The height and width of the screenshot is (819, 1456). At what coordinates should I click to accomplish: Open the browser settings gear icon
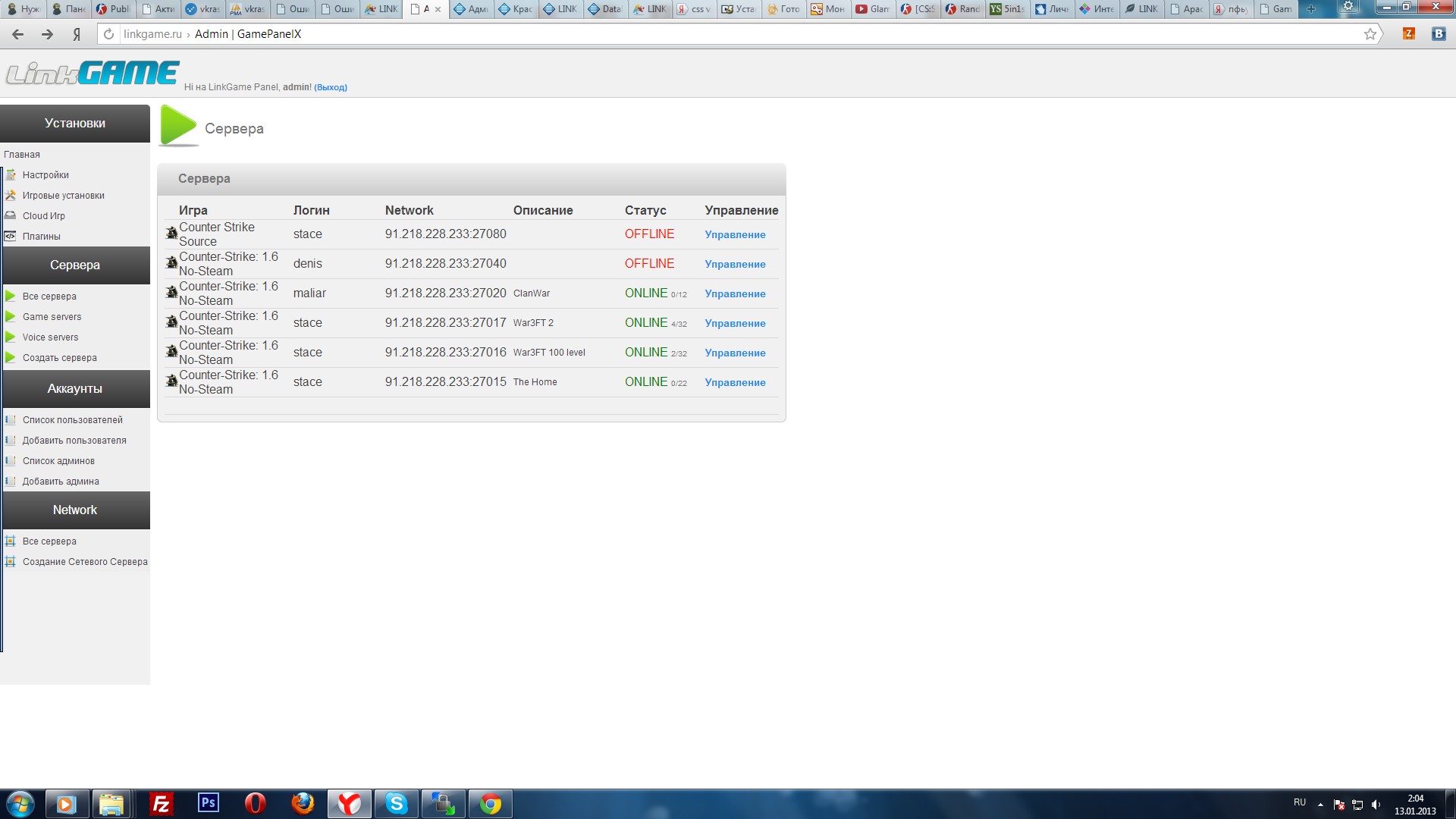pos(1348,7)
